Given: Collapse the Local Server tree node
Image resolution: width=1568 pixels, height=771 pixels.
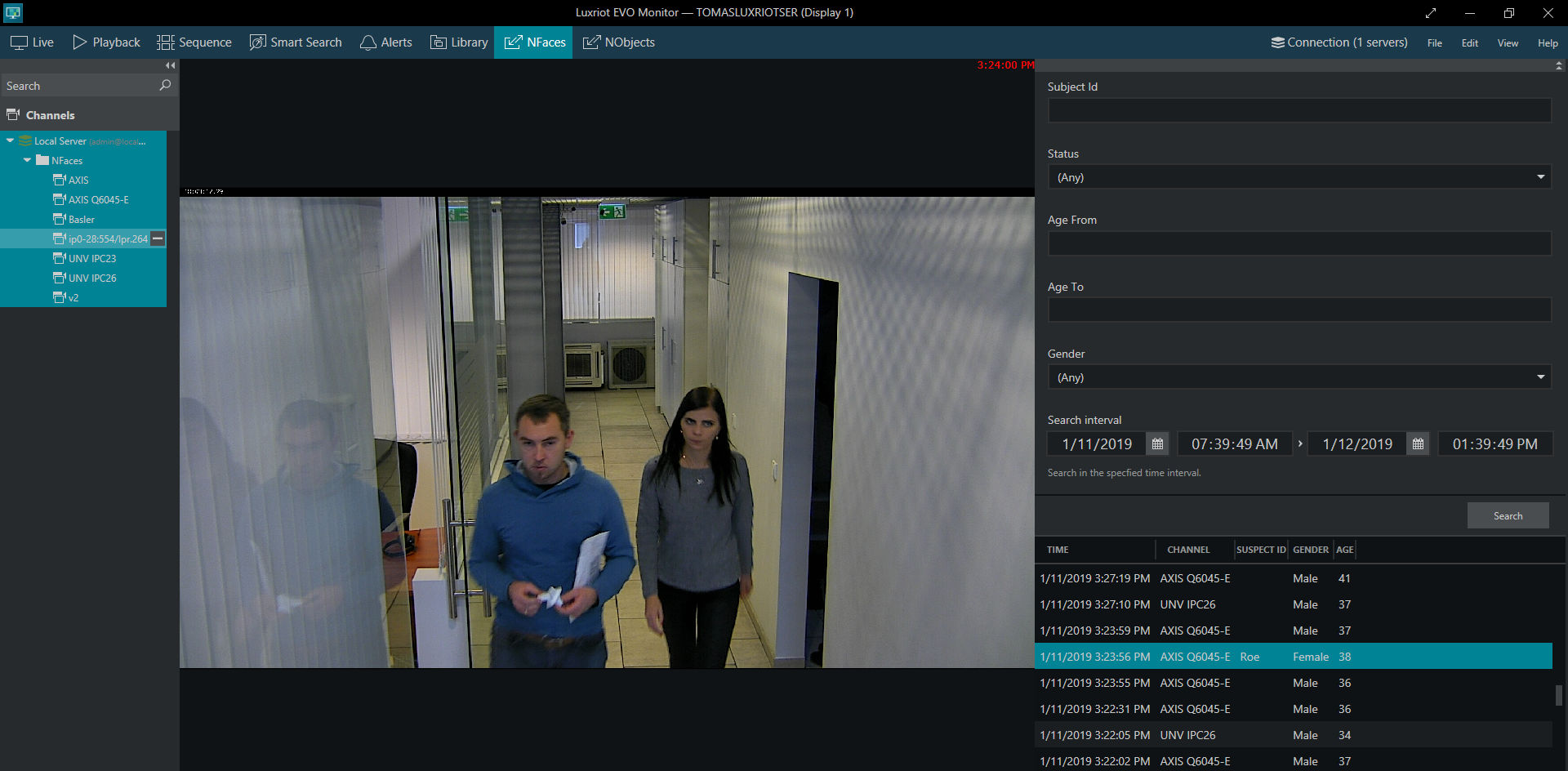Looking at the screenshot, I should [x=10, y=141].
